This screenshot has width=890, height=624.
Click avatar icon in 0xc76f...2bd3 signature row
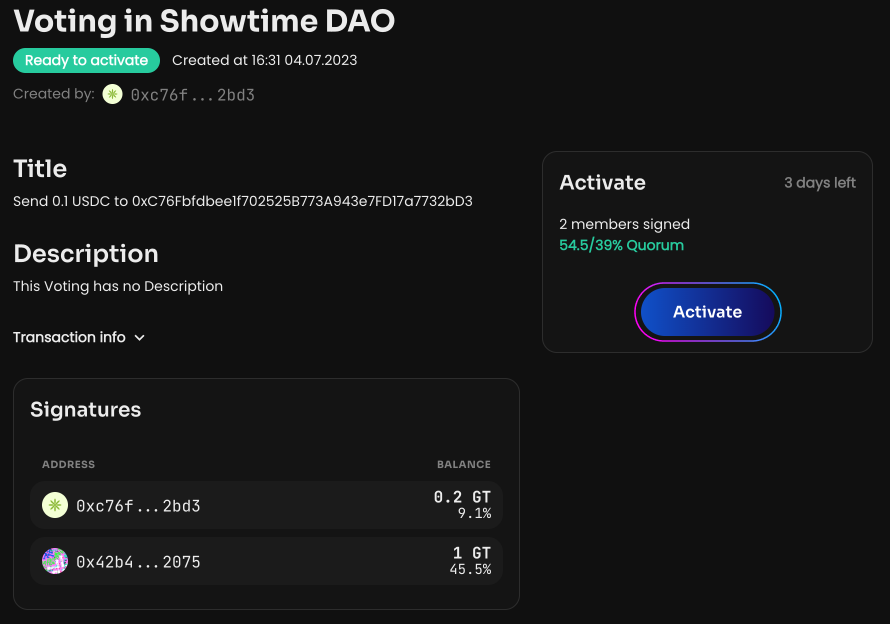pyautogui.click(x=55, y=505)
